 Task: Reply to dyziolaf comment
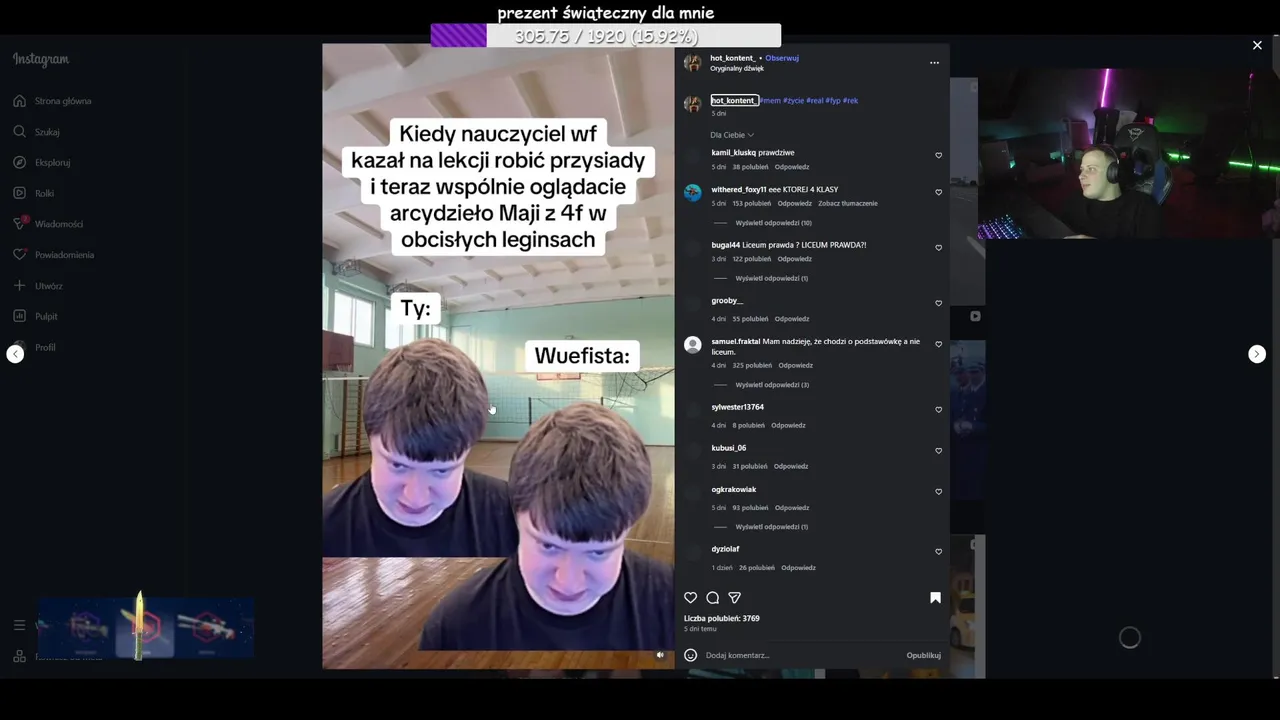(x=798, y=568)
